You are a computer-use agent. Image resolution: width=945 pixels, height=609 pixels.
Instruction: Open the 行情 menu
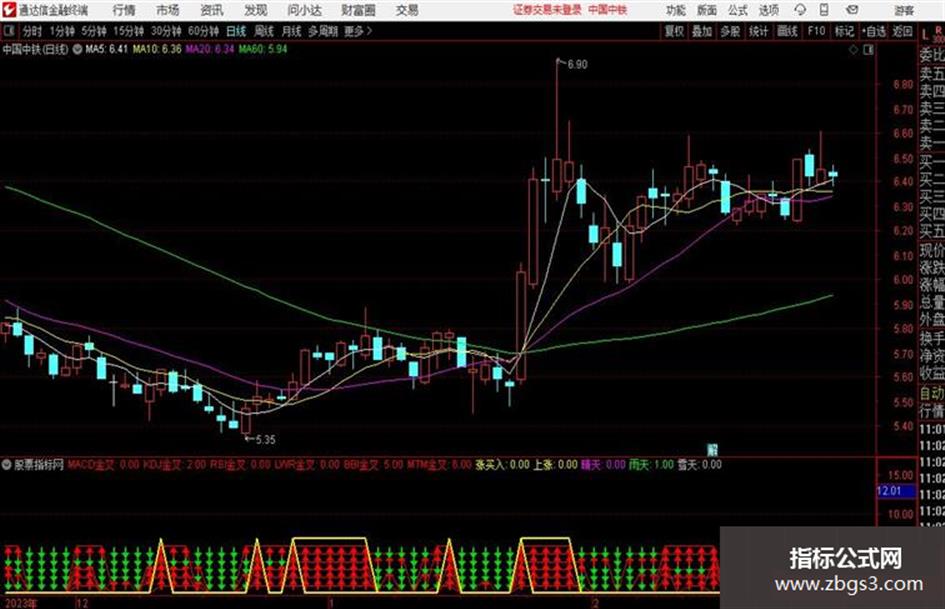click(124, 10)
